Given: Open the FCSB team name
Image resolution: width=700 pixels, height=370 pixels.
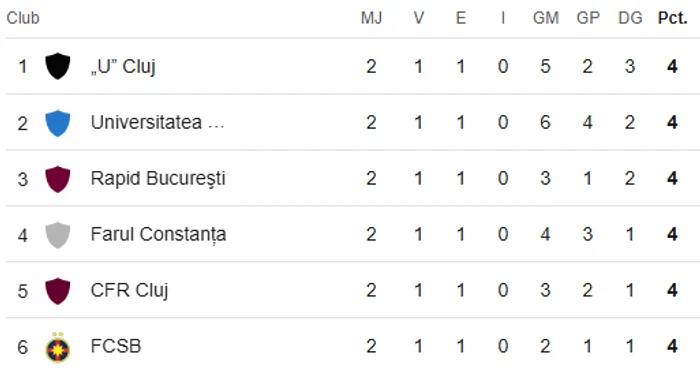Looking at the screenshot, I should coord(116,346).
